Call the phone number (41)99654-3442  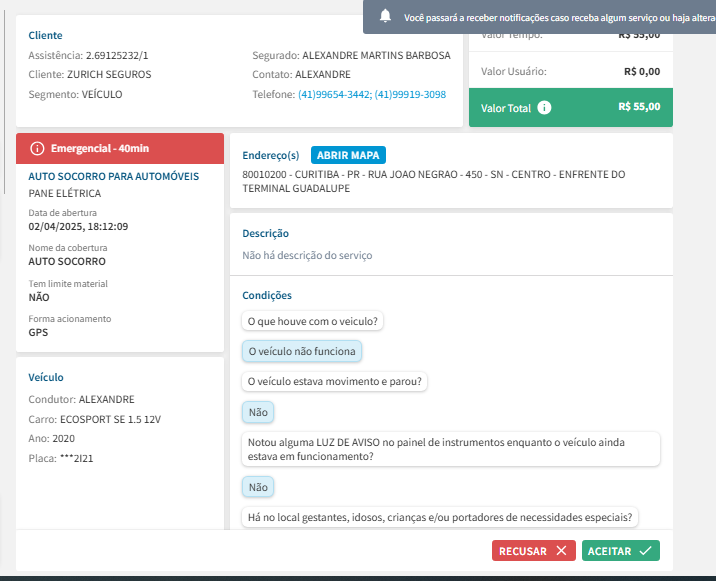click(x=335, y=94)
